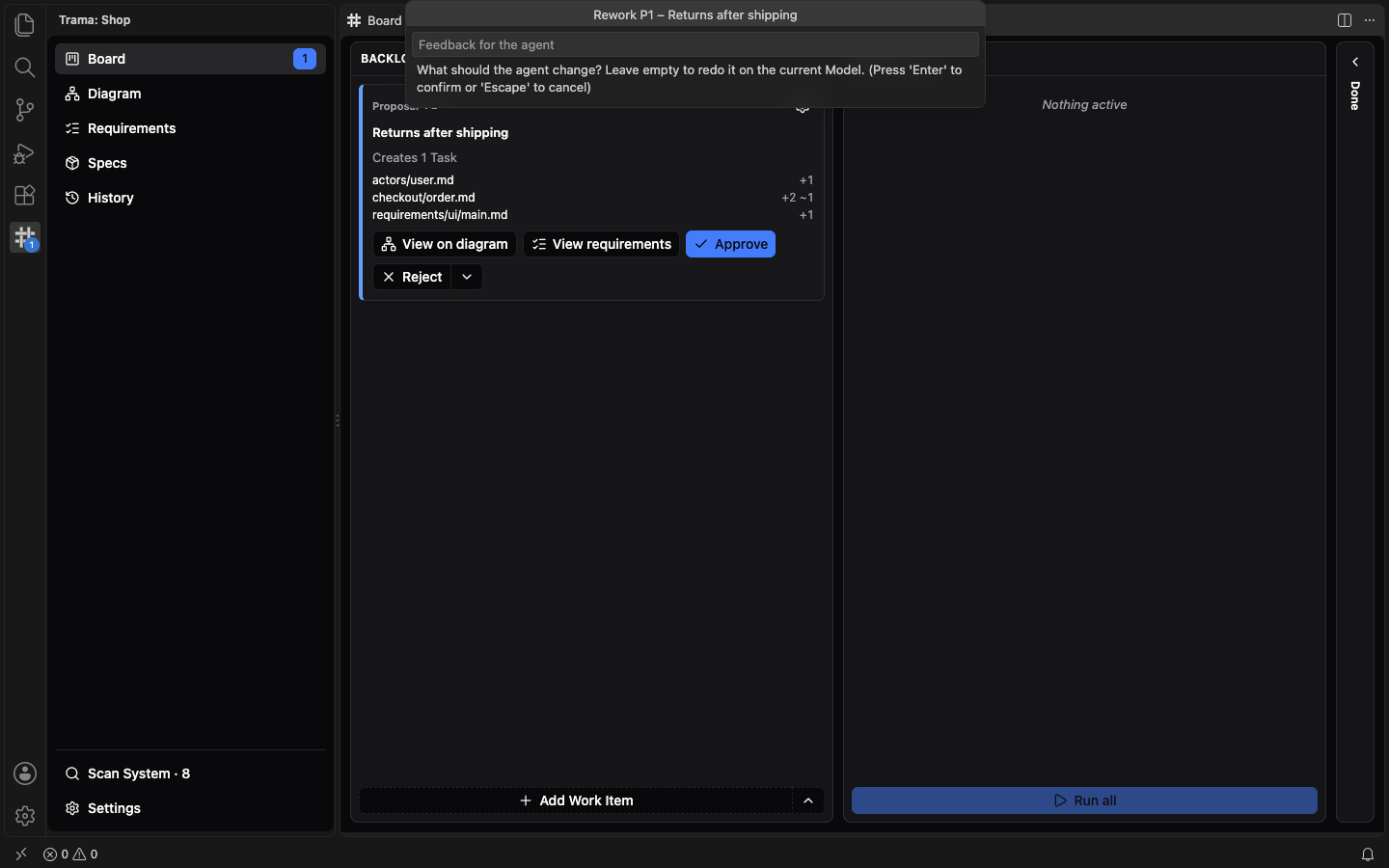Click the Add Work Item button
Screen dimensions: 1389x868
(576, 800)
